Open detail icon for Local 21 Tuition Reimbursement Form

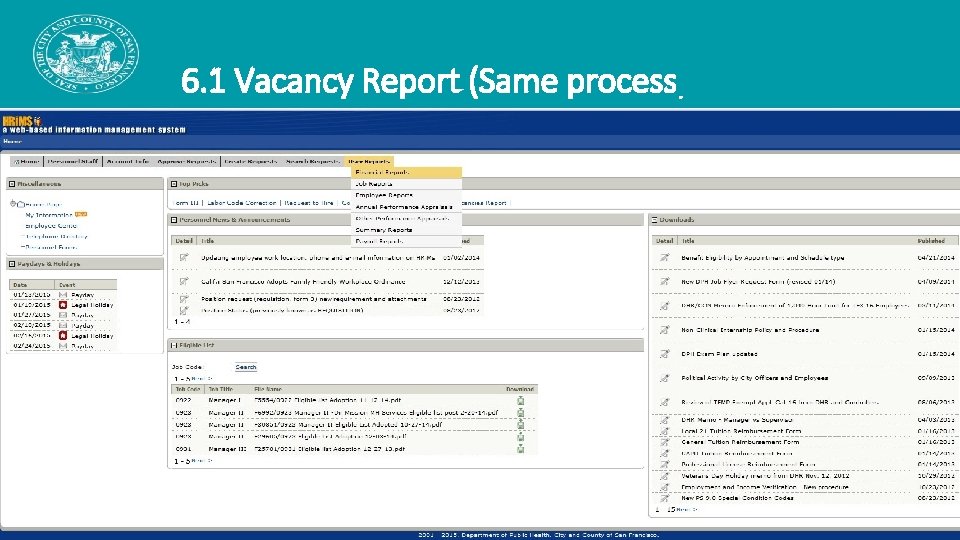[664, 431]
